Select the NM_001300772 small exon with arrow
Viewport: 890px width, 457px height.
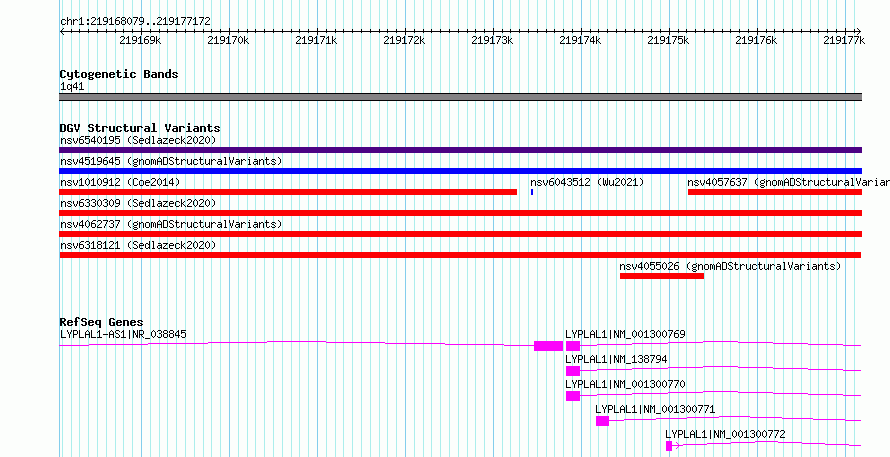tap(669, 446)
